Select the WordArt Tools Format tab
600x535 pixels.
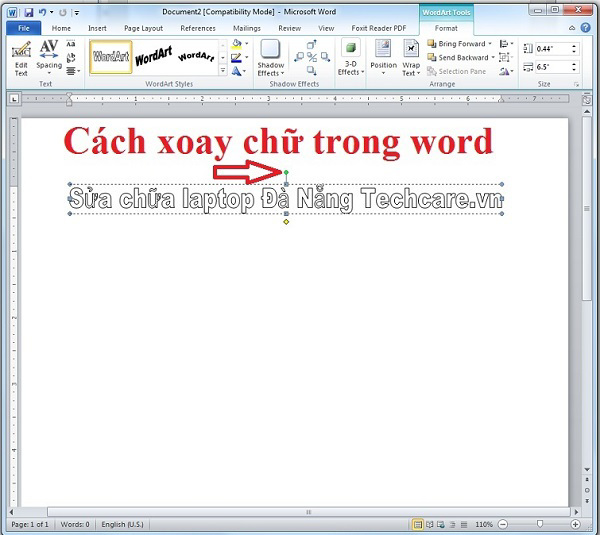pyautogui.click(x=446, y=28)
